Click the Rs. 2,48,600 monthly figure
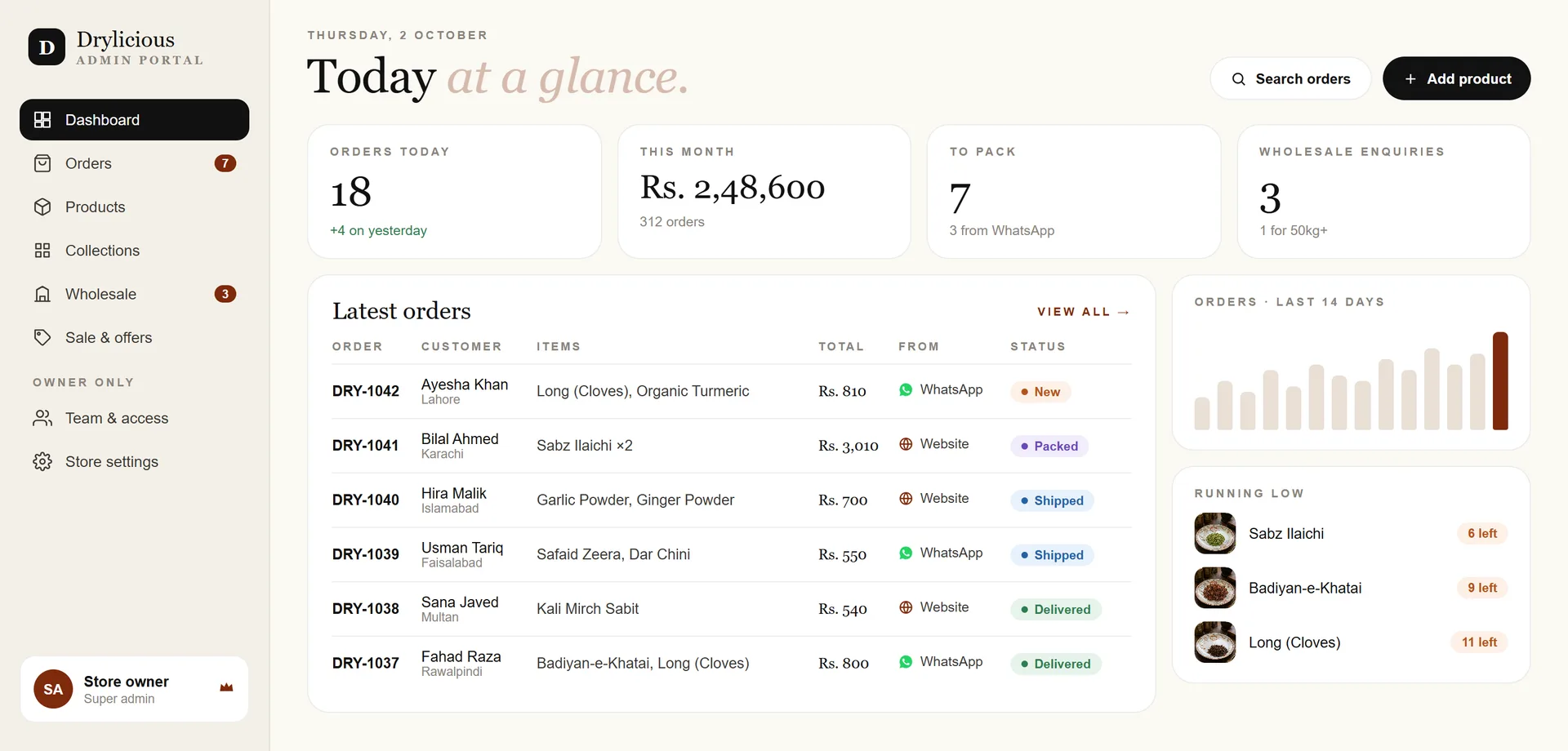 733,188
